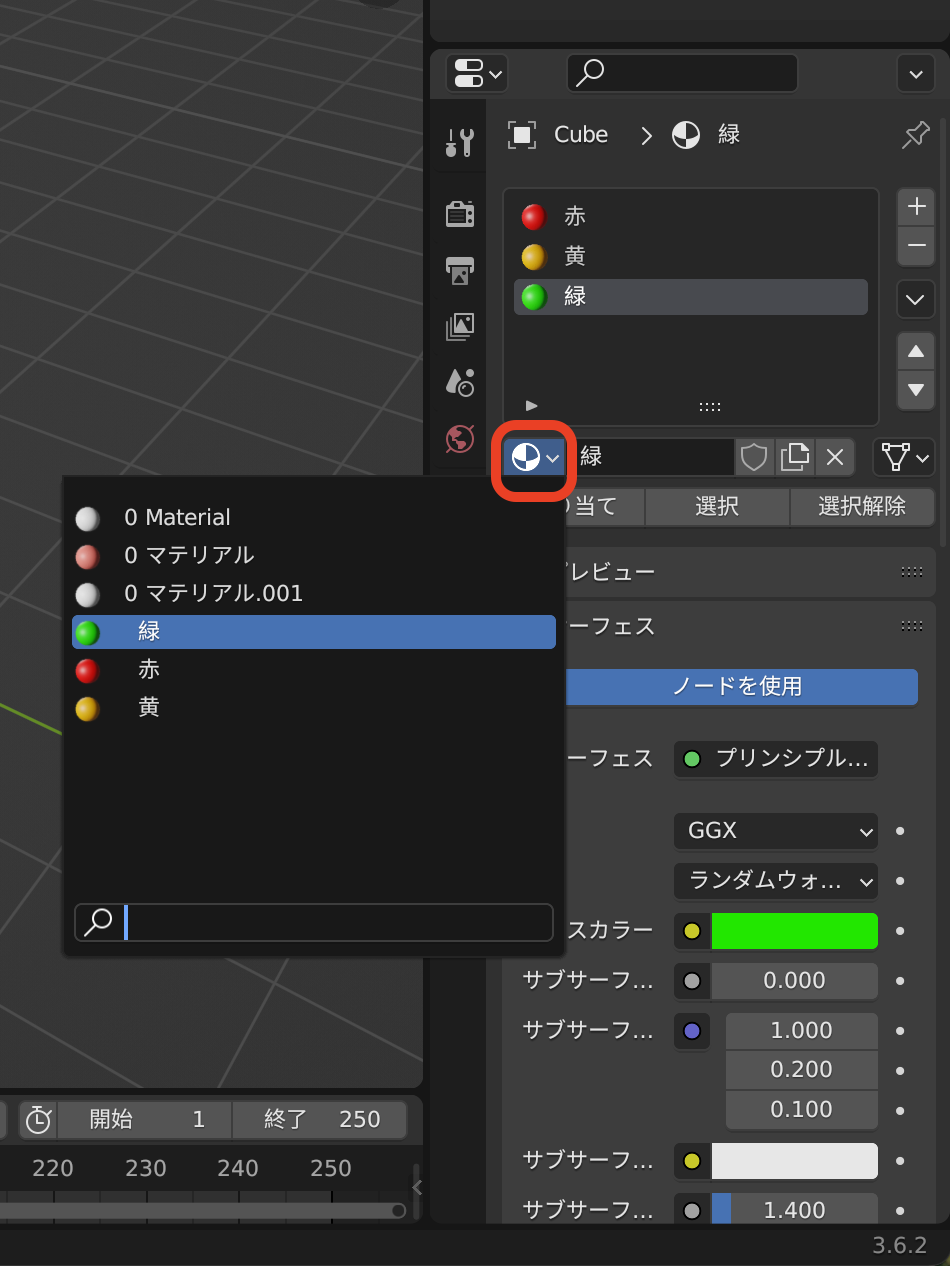Image resolution: width=950 pixels, height=1266 pixels.
Task: Select 緑 in the material popup list
Action: (314, 632)
